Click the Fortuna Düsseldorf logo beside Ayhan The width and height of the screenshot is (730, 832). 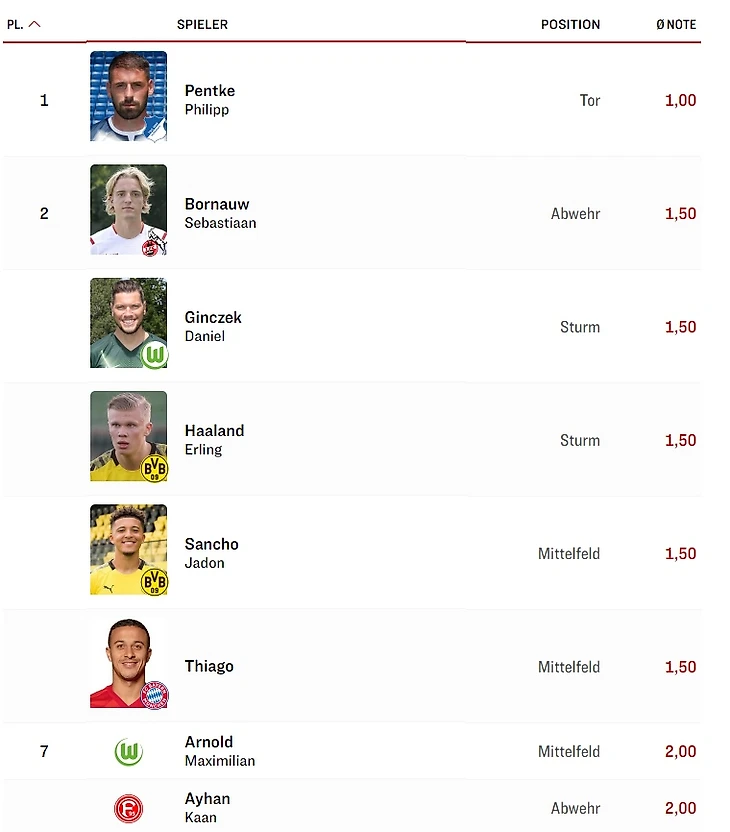tap(128, 808)
